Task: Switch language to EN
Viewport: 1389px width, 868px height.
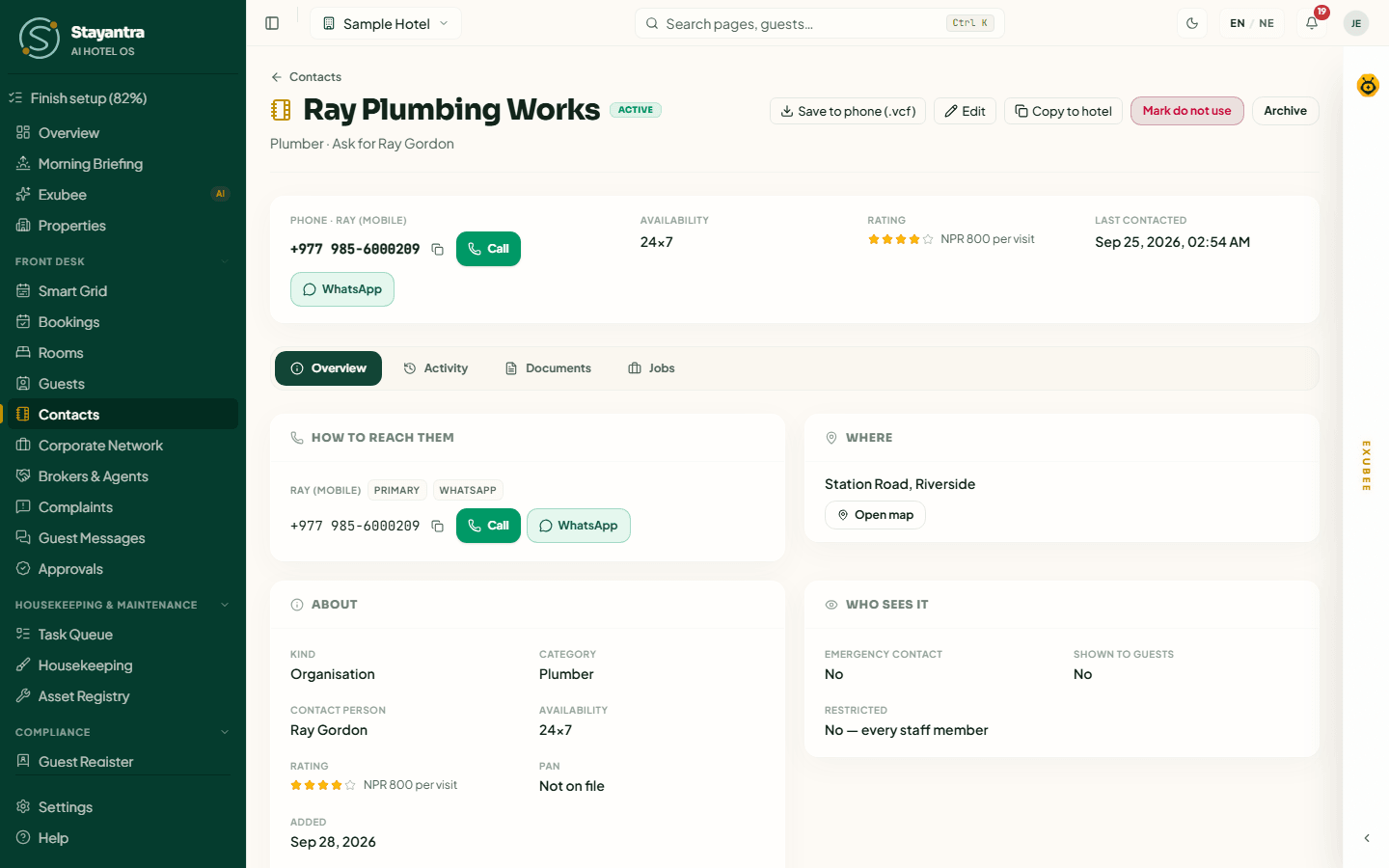Action: pyautogui.click(x=1238, y=23)
